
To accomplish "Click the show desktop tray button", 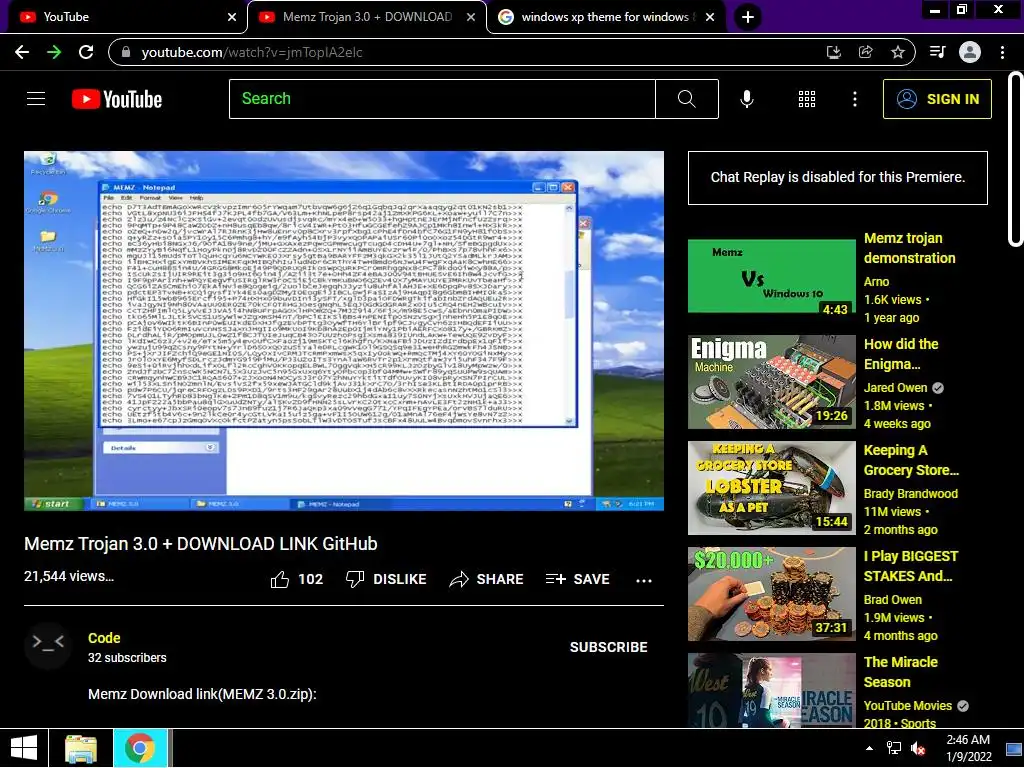I will pos(1014,748).
